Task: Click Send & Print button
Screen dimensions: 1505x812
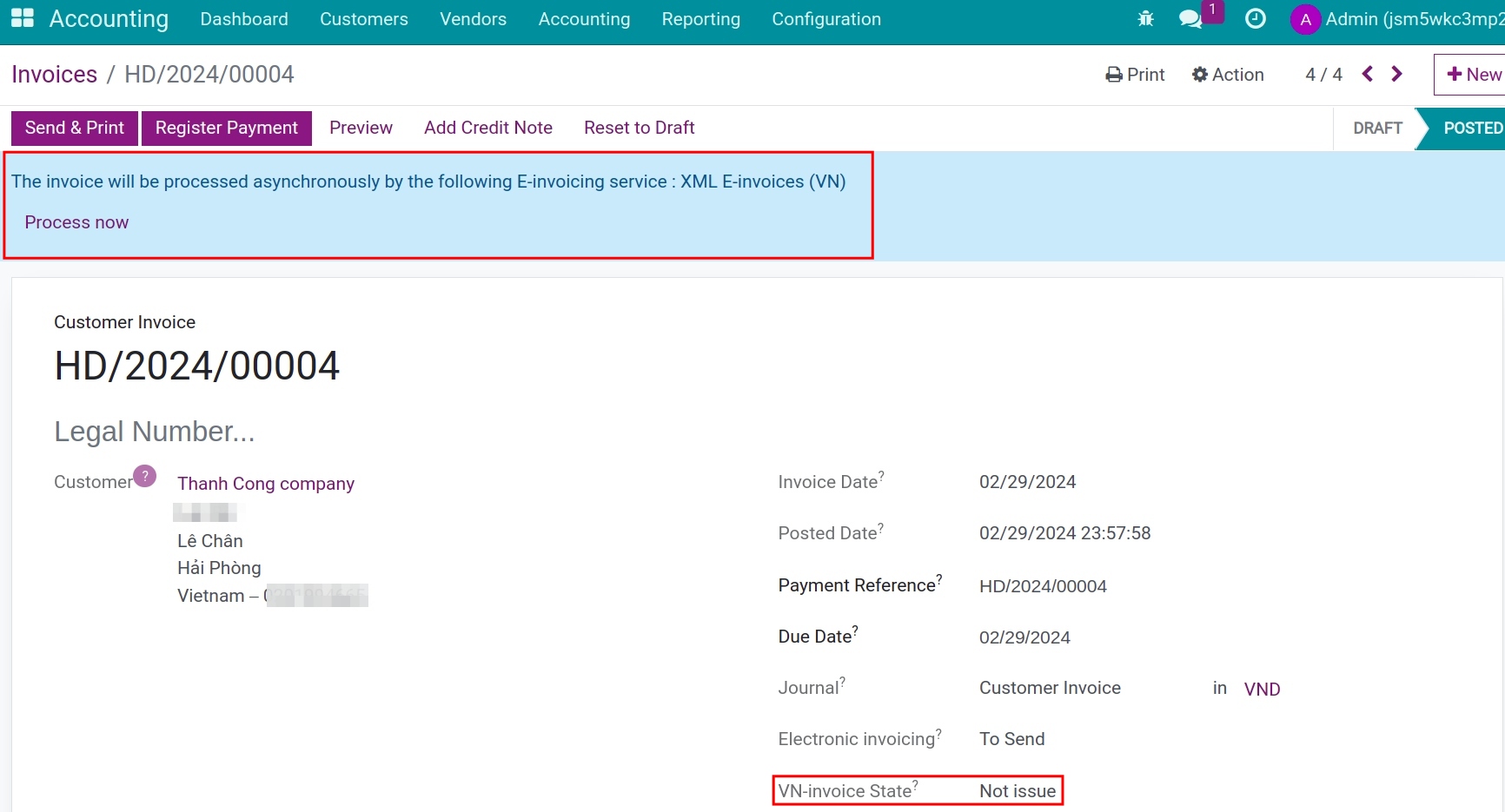Action: 75,128
